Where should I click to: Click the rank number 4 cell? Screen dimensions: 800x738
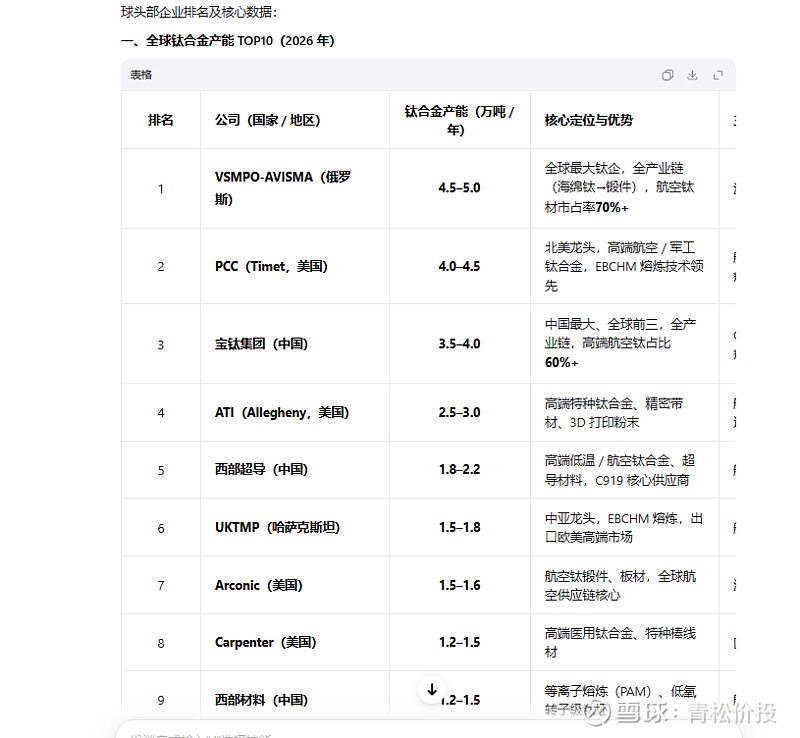tap(161, 412)
